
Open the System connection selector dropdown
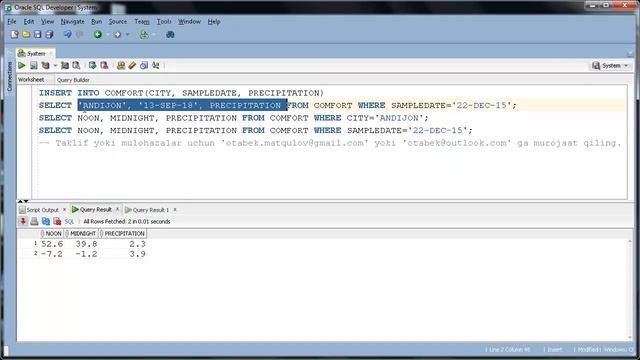tap(611, 65)
